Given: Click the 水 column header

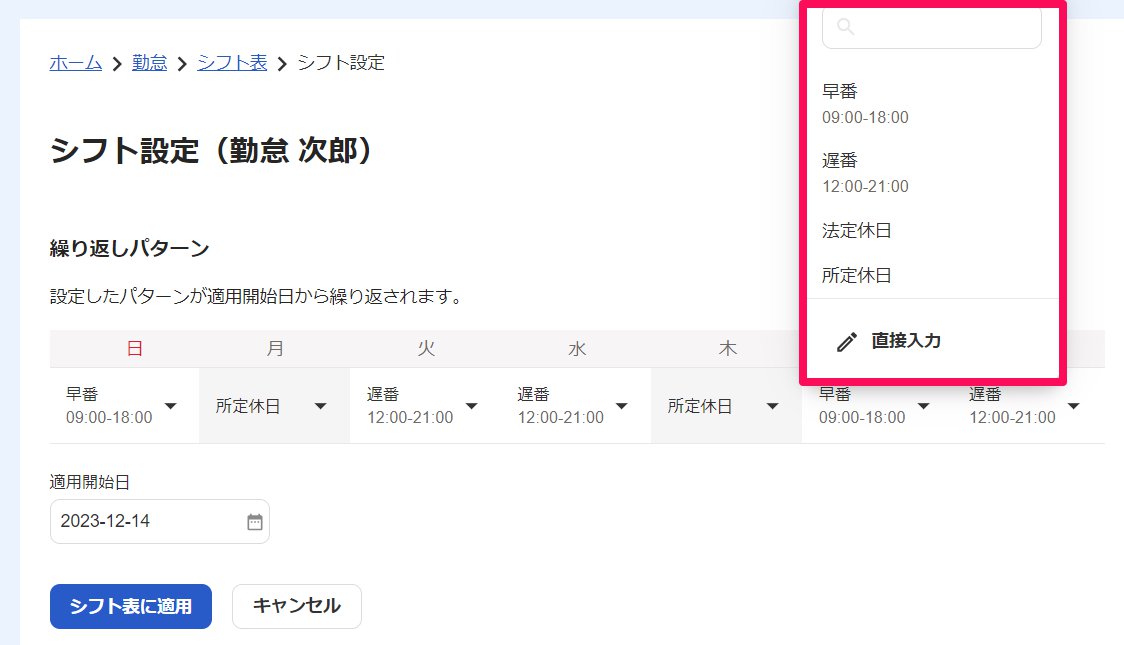Looking at the screenshot, I should tap(577, 349).
